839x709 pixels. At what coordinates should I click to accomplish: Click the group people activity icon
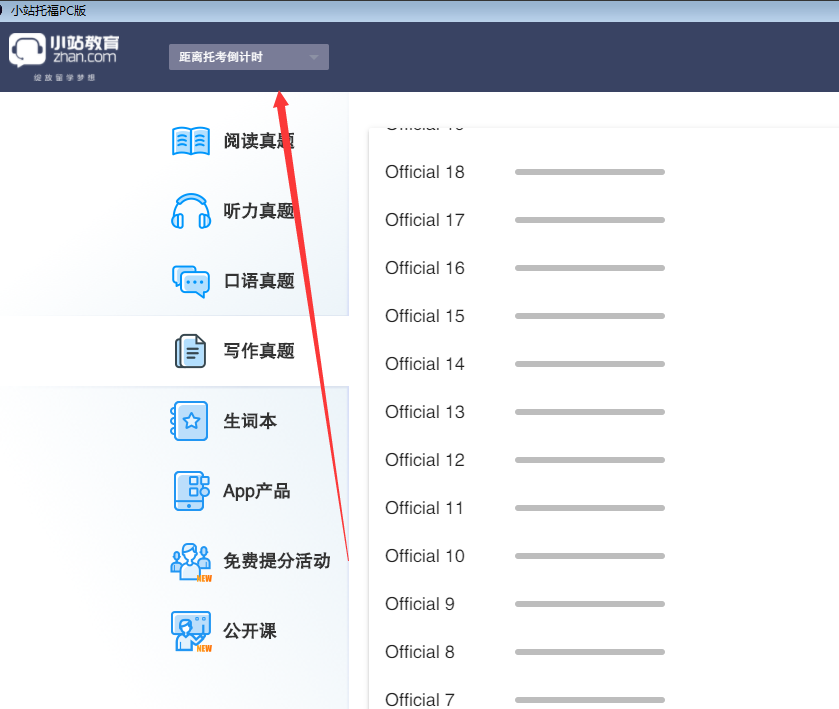[191, 562]
